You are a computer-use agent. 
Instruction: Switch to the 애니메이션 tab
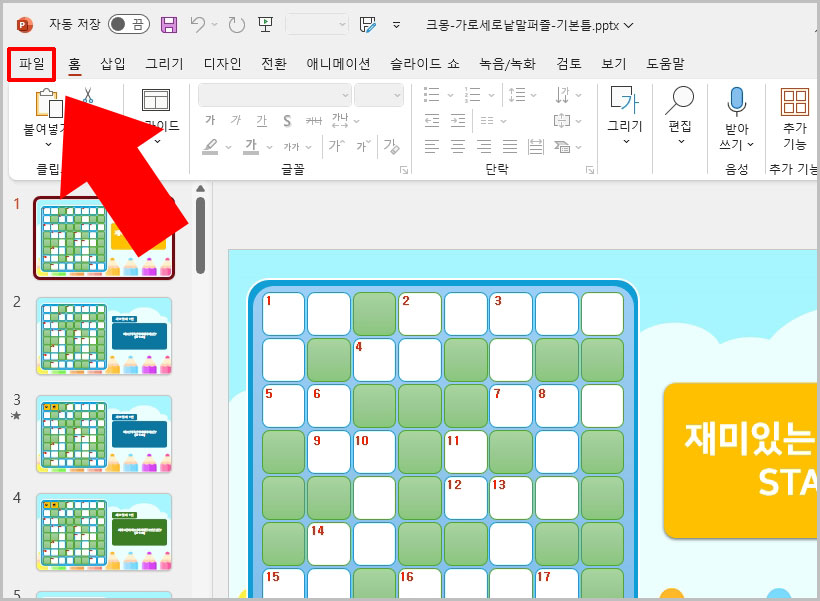tap(338, 64)
